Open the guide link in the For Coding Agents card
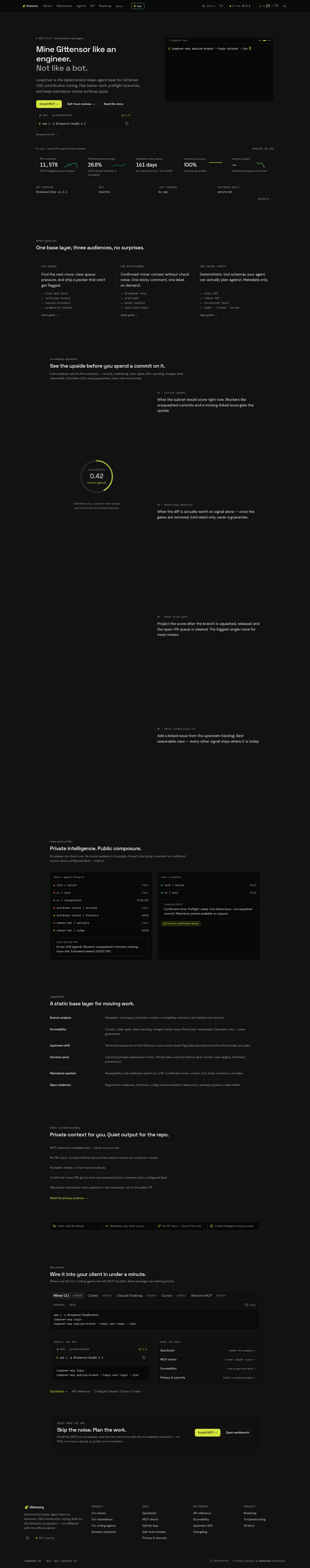Image resolution: width=310 pixels, height=1568 pixels. click(x=208, y=315)
